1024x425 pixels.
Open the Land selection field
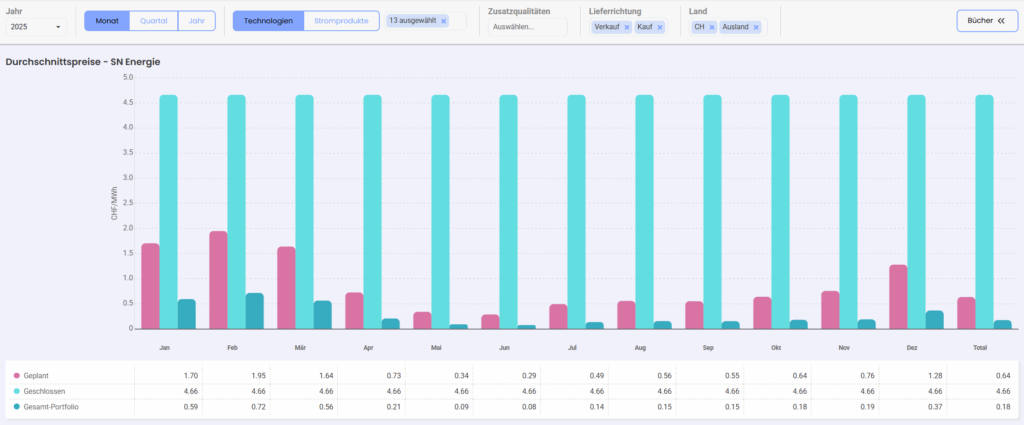728,27
